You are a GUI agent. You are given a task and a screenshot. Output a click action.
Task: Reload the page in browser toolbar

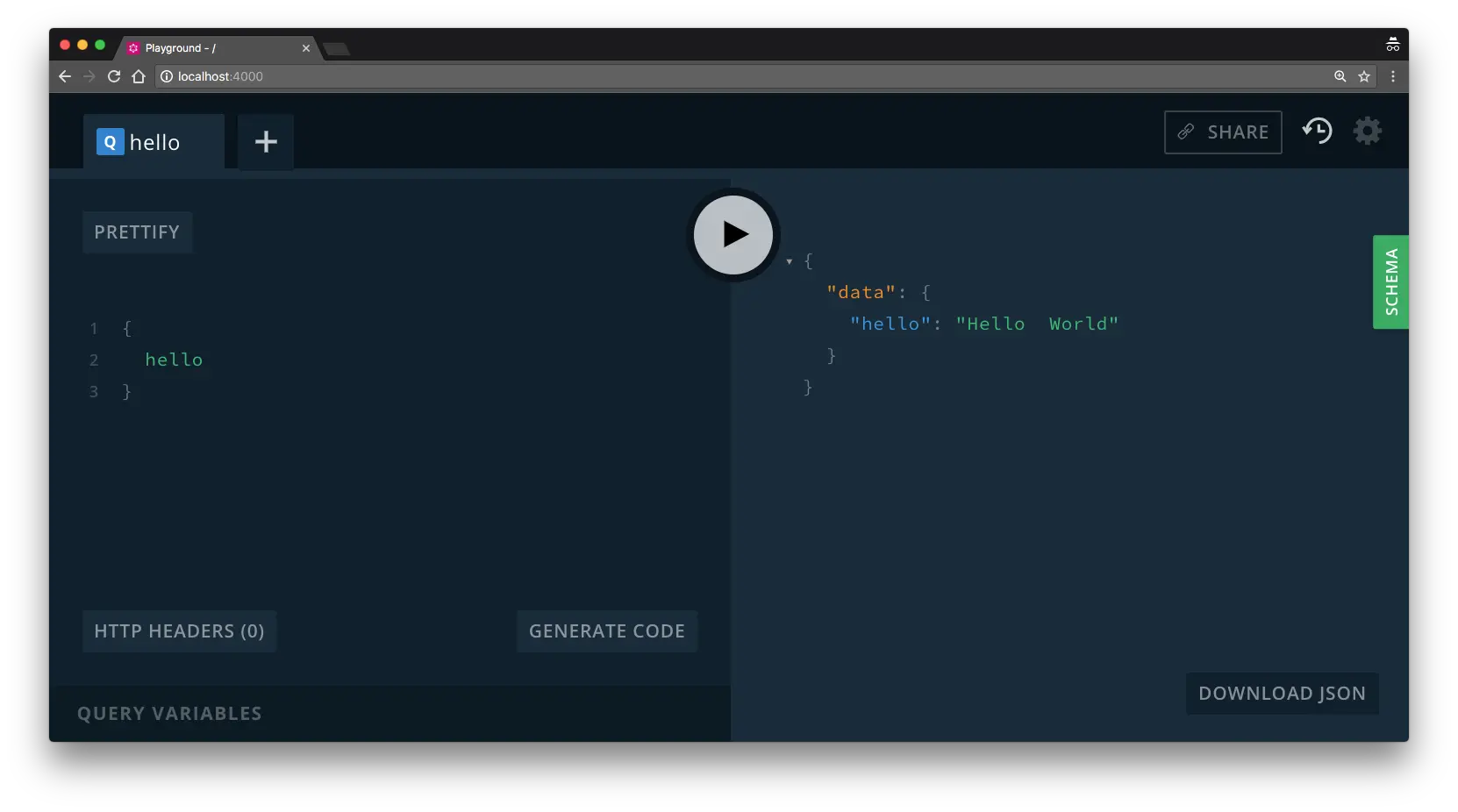coord(114,76)
